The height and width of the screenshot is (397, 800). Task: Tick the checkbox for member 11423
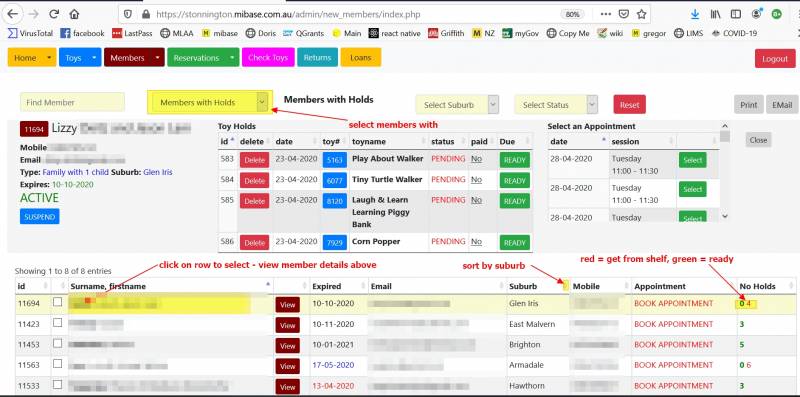pos(58,322)
